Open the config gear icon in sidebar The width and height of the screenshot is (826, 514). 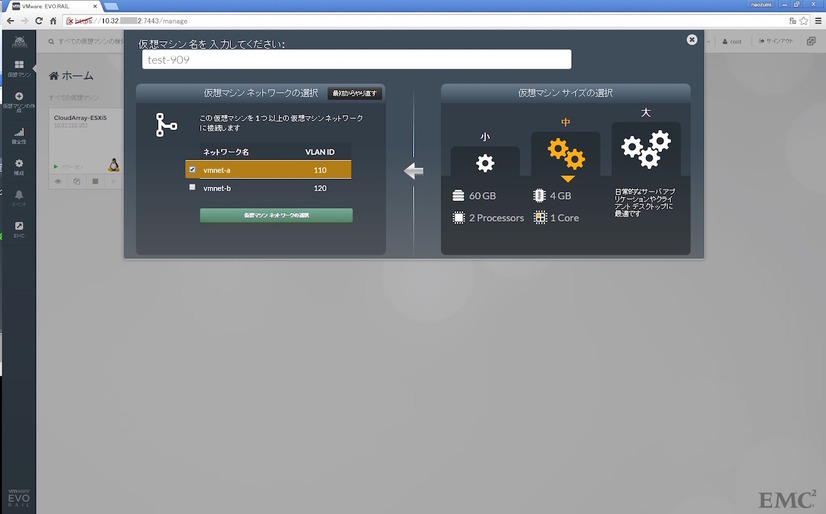coord(19,163)
